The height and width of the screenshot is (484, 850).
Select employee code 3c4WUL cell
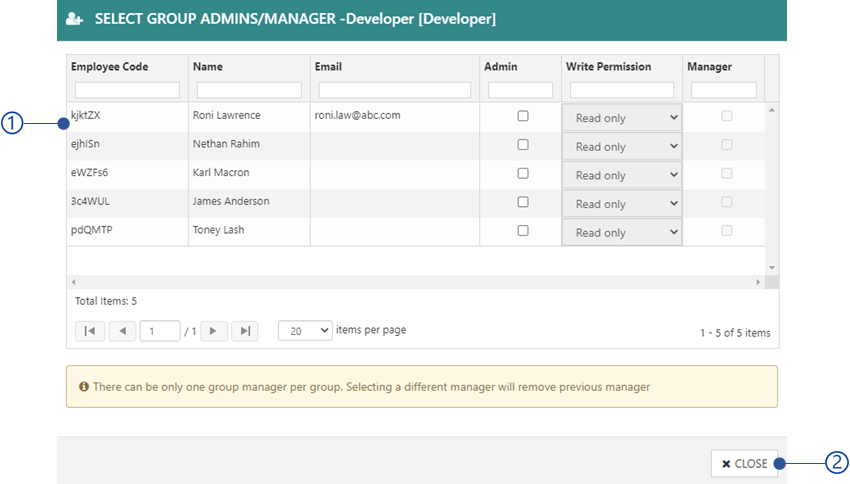127,202
